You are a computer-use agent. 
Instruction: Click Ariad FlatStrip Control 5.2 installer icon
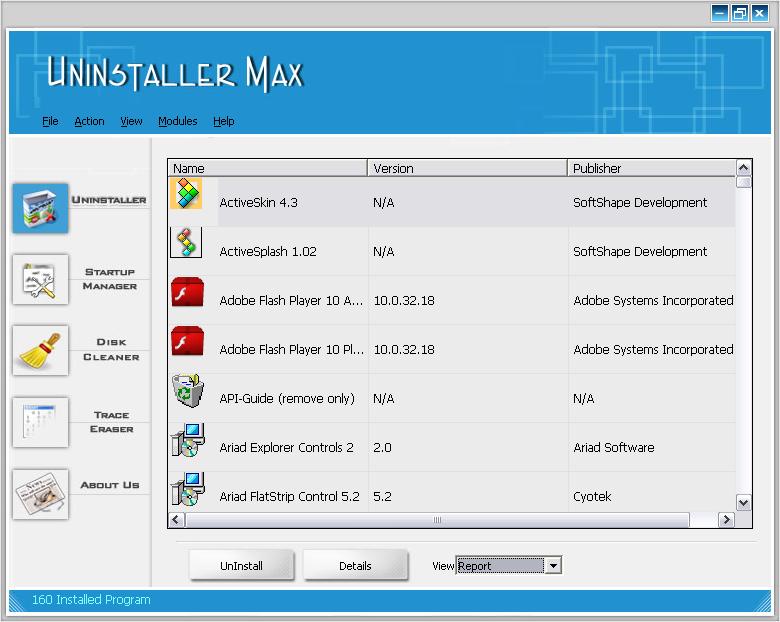point(188,489)
